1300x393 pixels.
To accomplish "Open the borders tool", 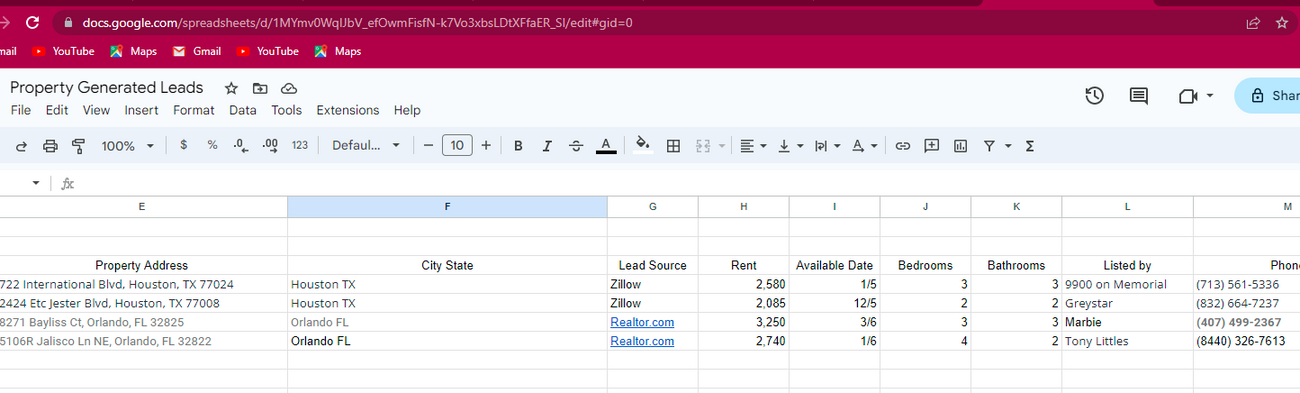I will tap(673, 146).
